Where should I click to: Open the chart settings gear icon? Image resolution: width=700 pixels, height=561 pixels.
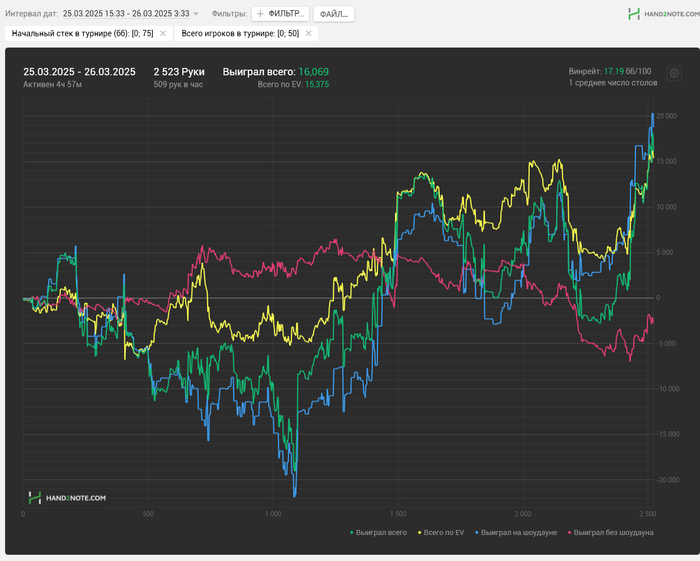(674, 73)
